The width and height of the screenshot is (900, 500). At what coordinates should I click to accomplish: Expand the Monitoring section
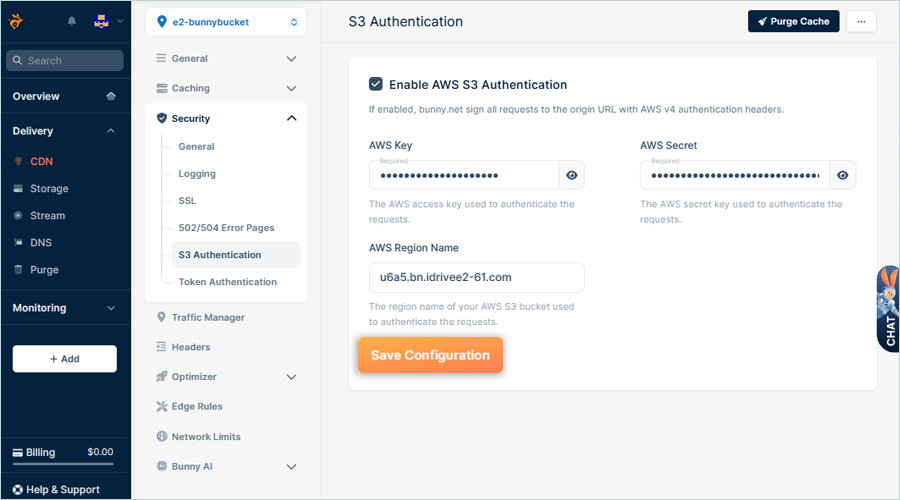click(111, 308)
